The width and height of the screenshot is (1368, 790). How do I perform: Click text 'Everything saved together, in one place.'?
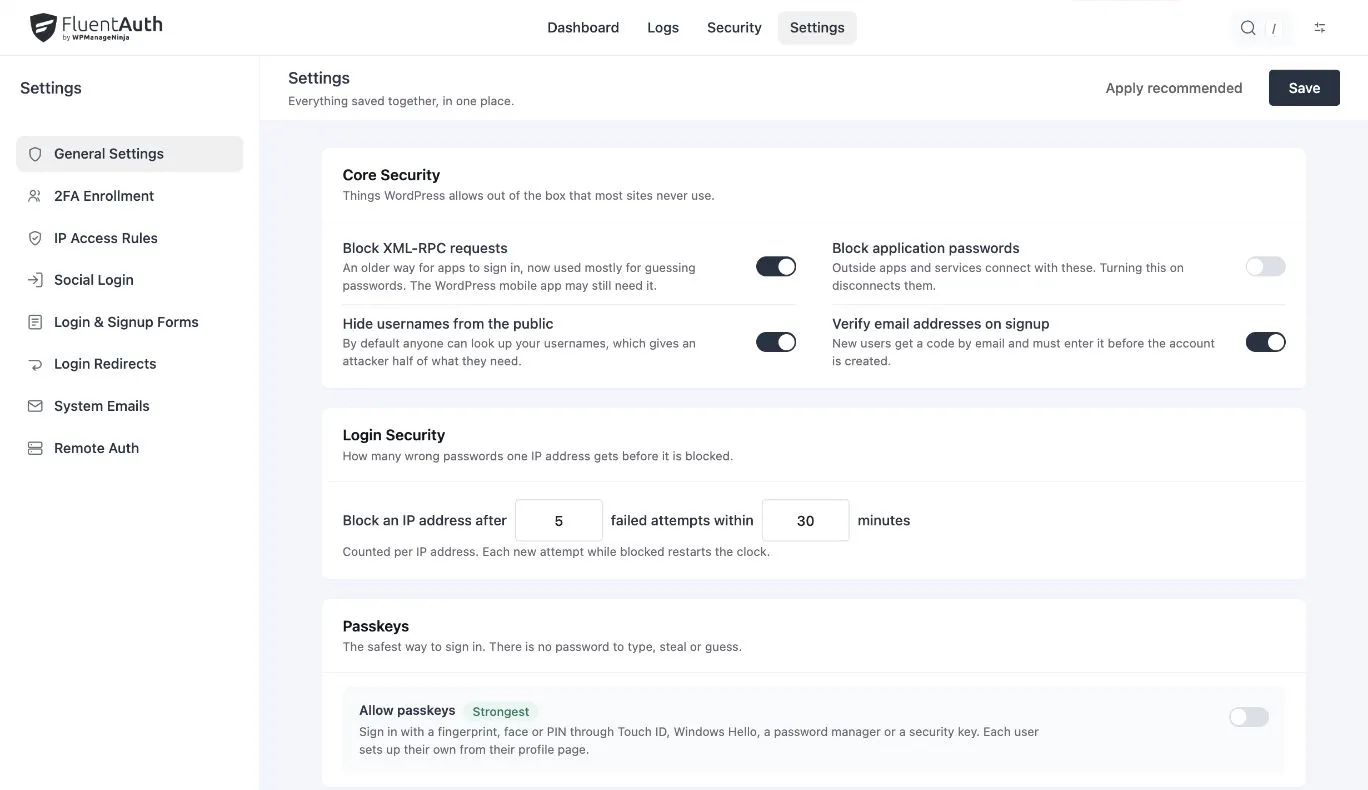point(401,101)
